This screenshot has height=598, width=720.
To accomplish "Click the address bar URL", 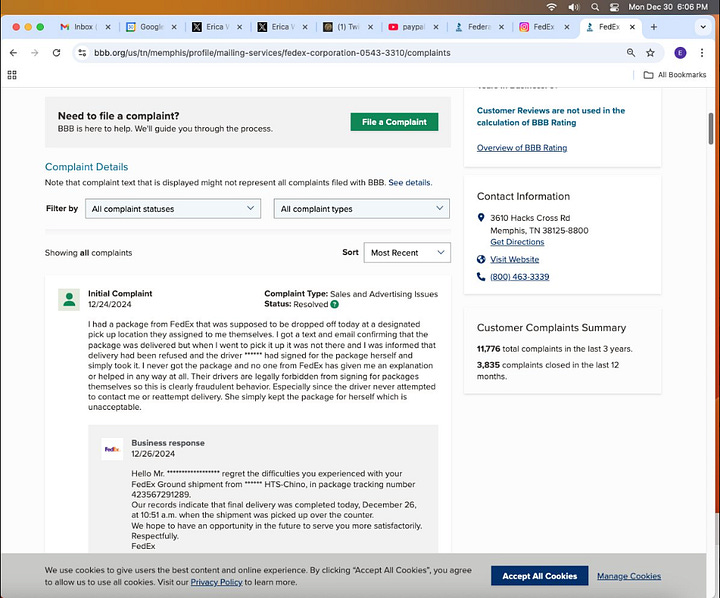I will tap(272, 53).
